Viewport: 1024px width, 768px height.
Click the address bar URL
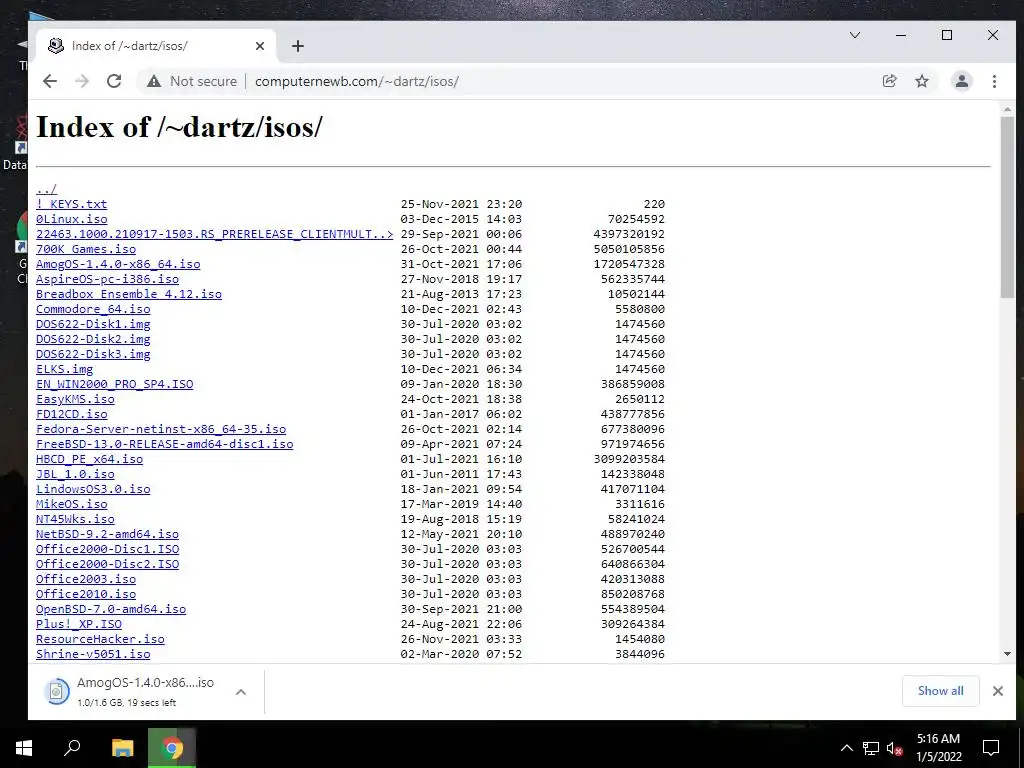(x=357, y=81)
